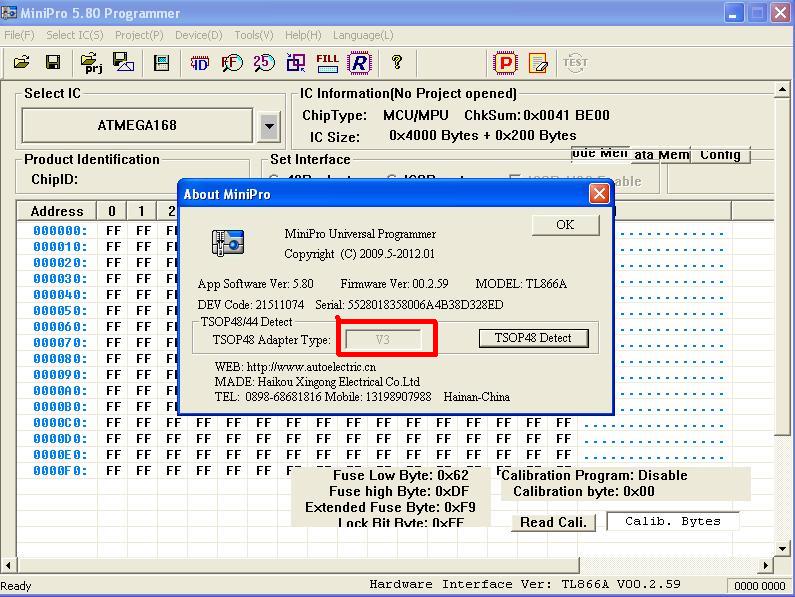Click the MiniPro icon in the title bar
The height and width of the screenshot is (597, 795).
click(9, 12)
